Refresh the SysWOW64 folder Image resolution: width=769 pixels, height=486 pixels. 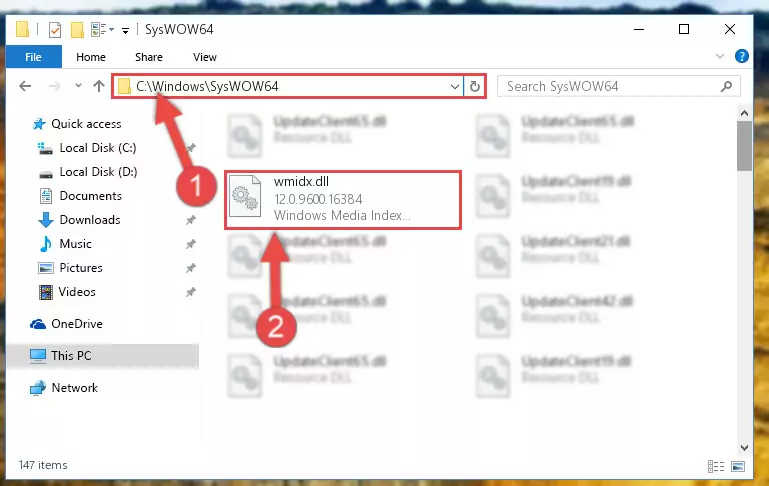pyautogui.click(x=474, y=87)
